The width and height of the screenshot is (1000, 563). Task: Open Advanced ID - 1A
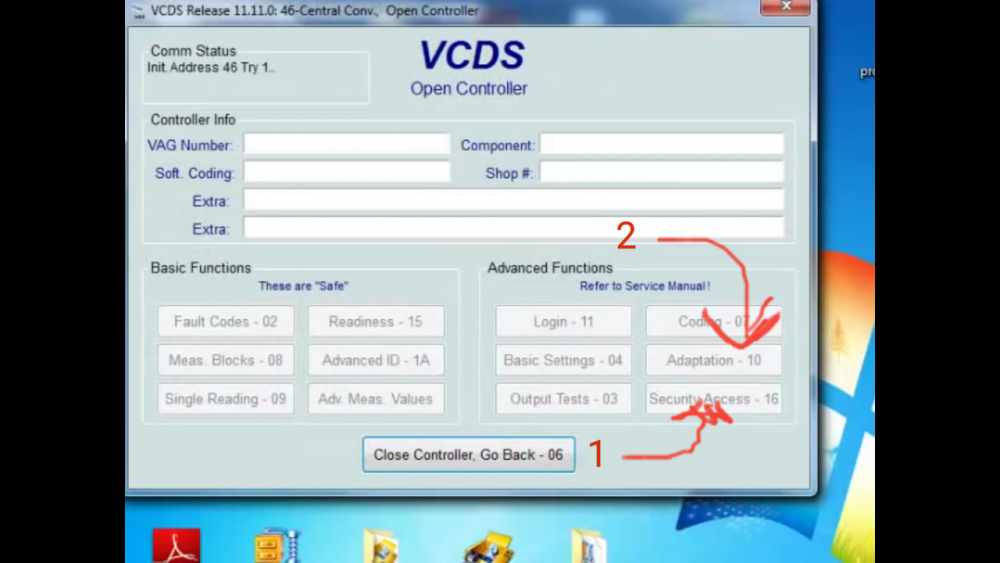(376, 360)
